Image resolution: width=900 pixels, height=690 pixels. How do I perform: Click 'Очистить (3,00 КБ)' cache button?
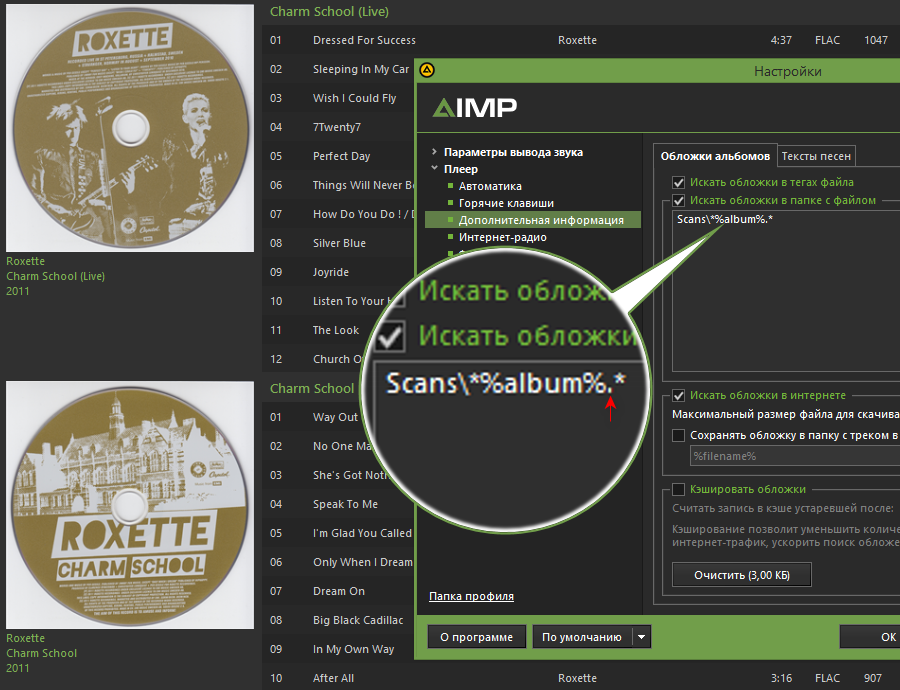pyautogui.click(x=742, y=575)
